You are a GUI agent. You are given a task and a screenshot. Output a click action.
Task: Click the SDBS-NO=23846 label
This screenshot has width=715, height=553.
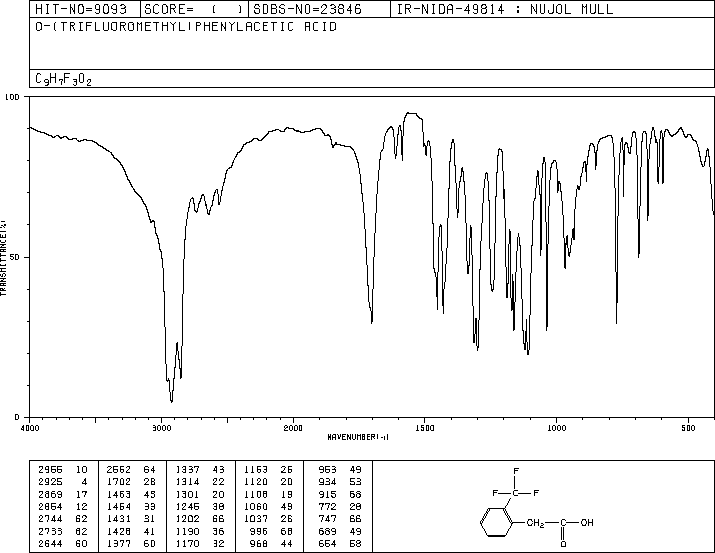coord(307,9)
